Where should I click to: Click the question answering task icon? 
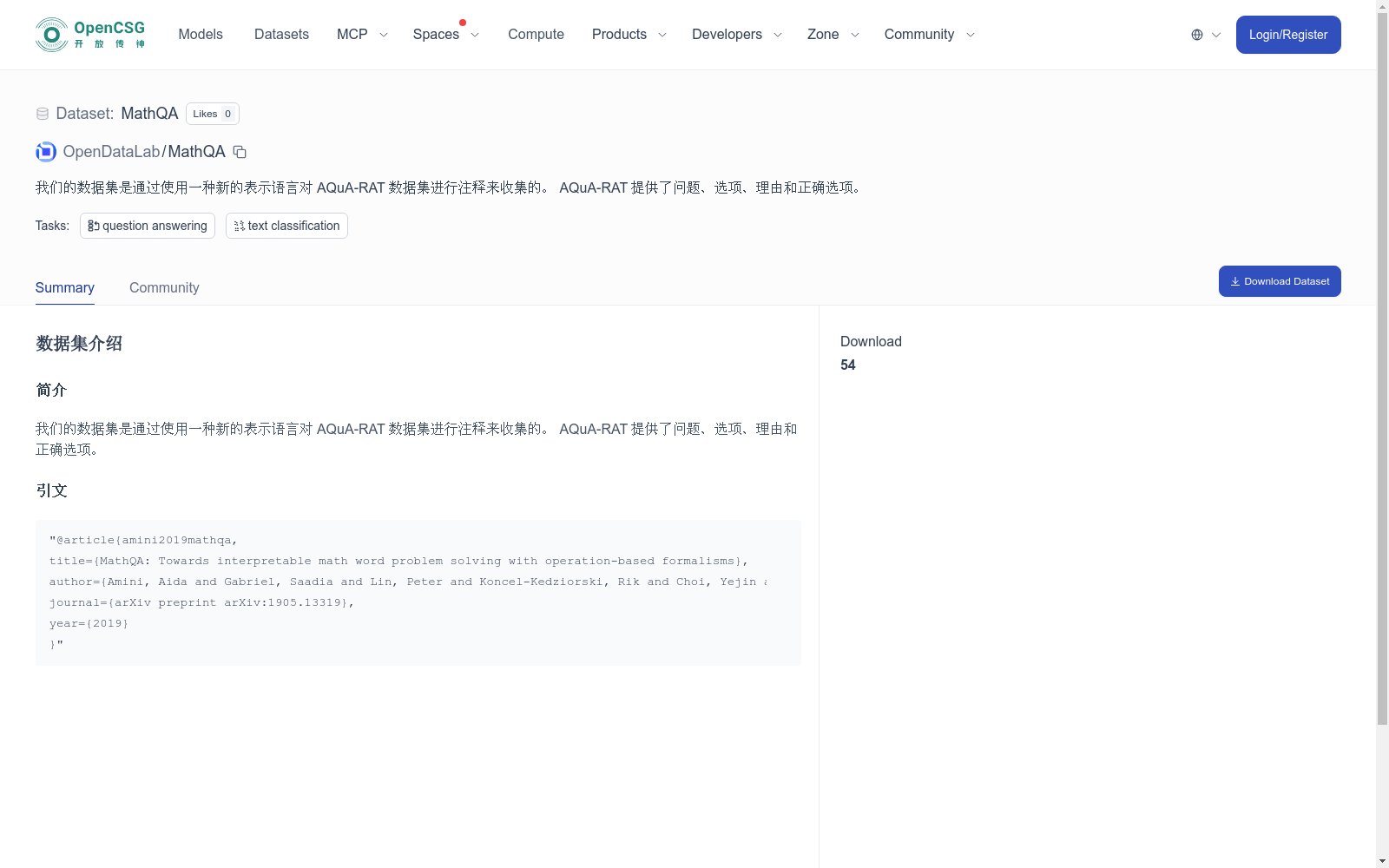(94, 226)
